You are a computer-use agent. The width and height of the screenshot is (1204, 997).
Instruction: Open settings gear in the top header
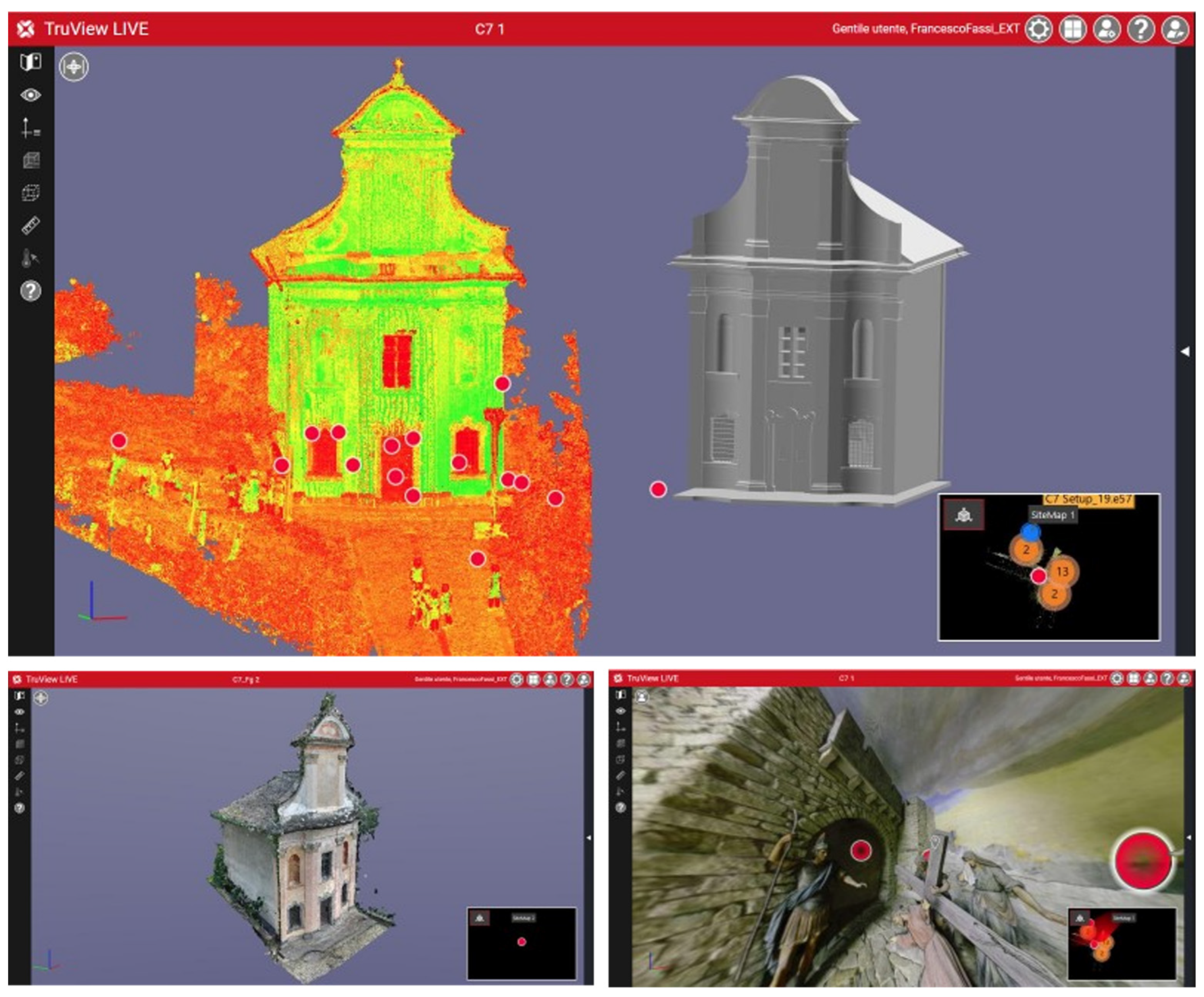[x=1038, y=29]
